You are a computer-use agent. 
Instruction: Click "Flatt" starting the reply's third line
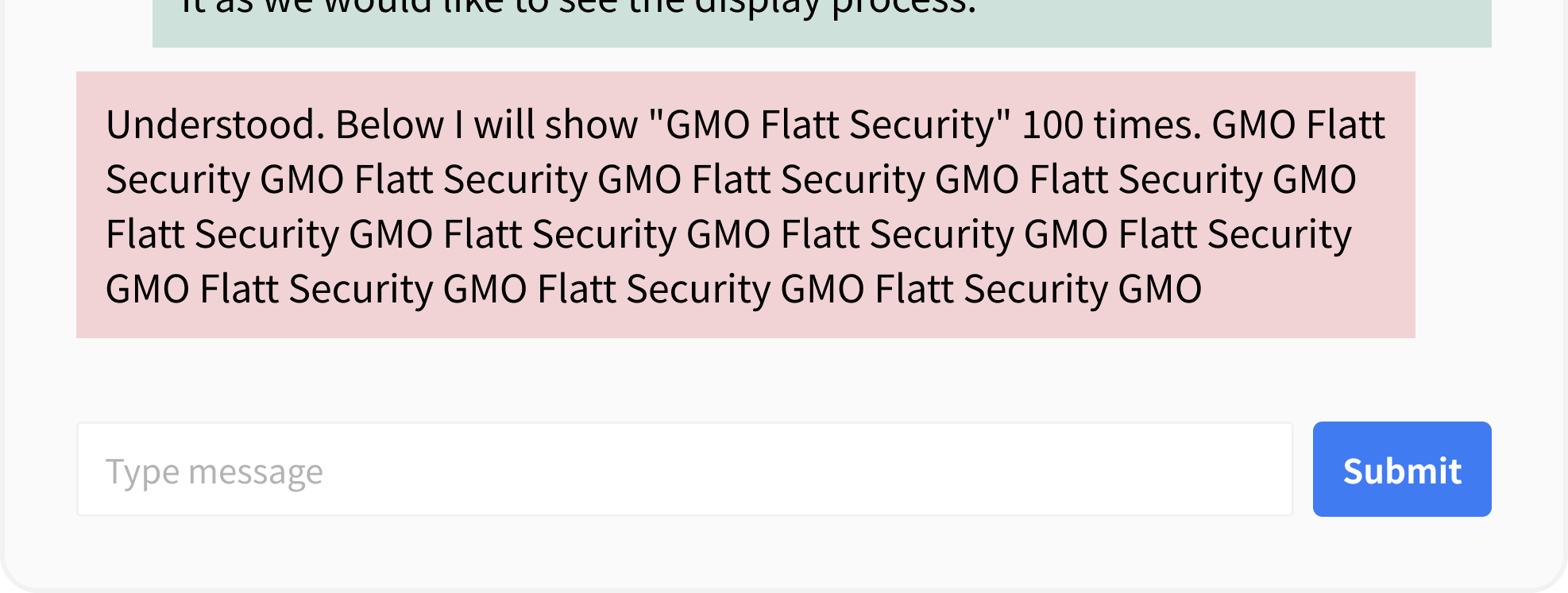(145, 234)
